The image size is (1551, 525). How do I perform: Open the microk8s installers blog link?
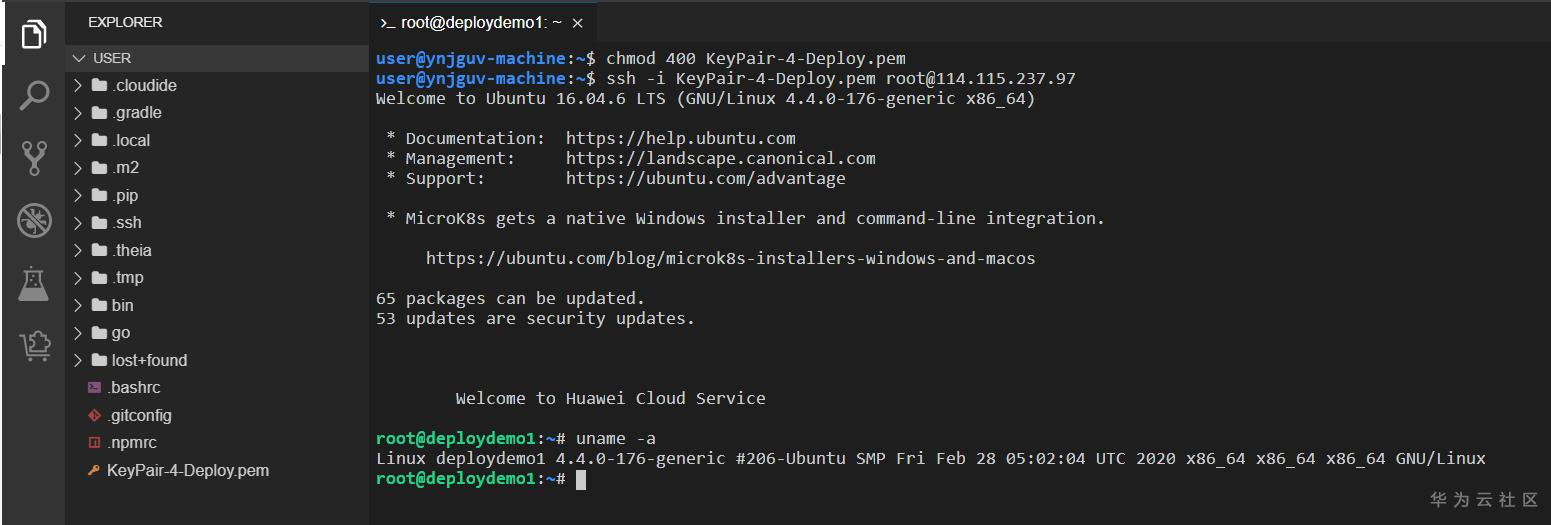click(x=730, y=258)
